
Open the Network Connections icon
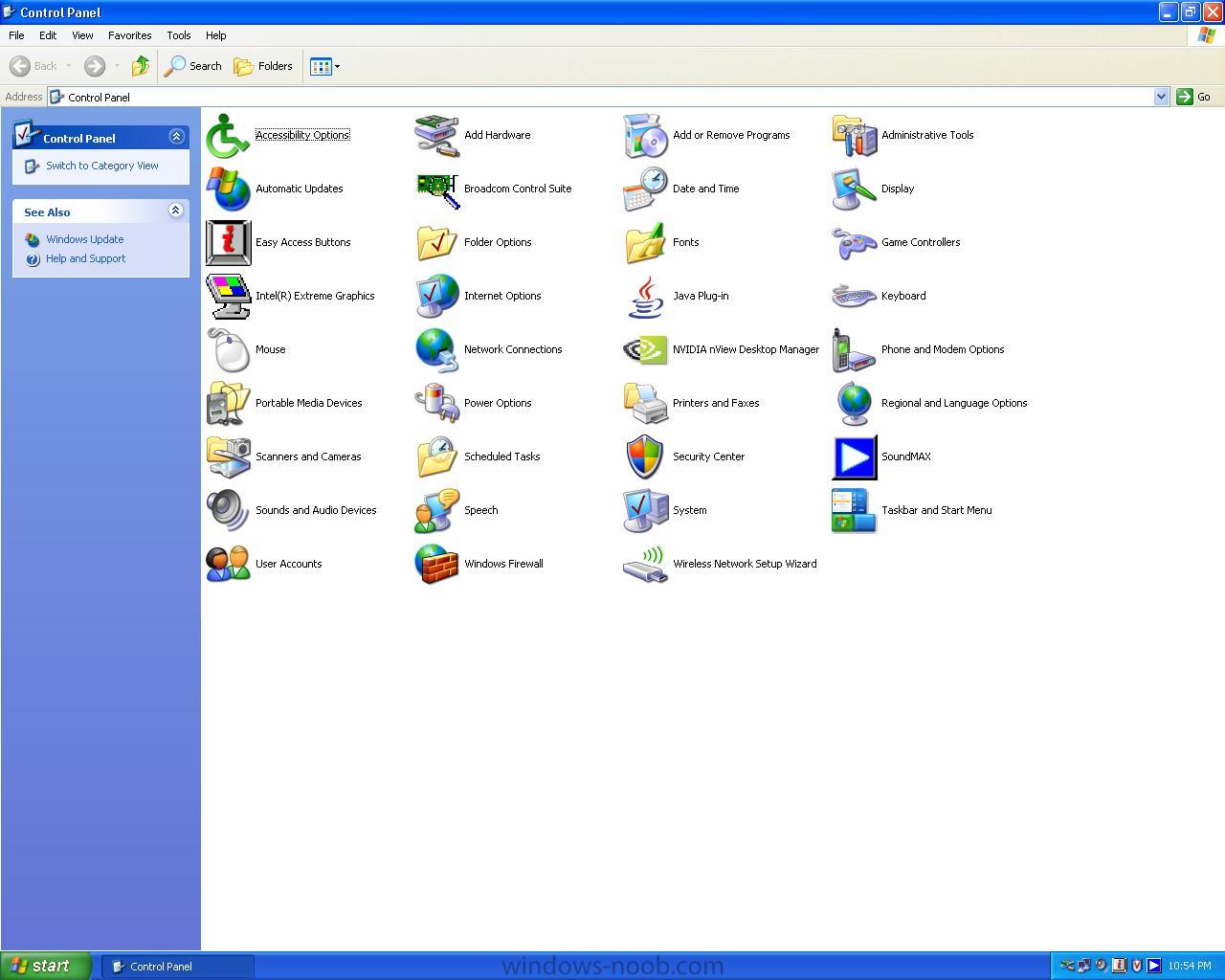[x=436, y=349]
